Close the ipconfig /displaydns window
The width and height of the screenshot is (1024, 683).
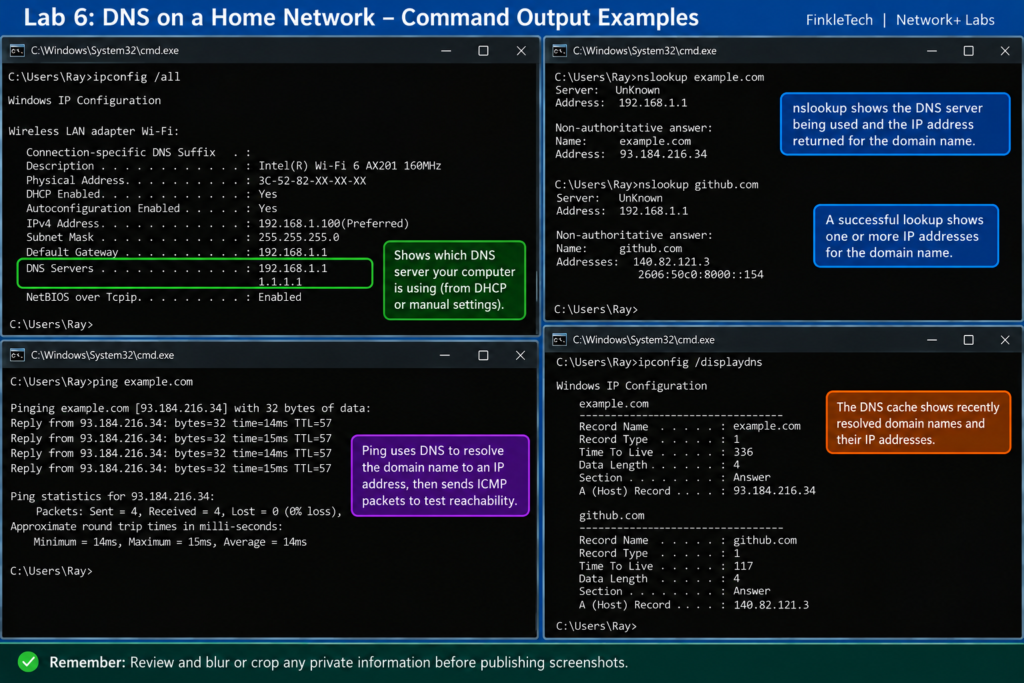click(1005, 340)
